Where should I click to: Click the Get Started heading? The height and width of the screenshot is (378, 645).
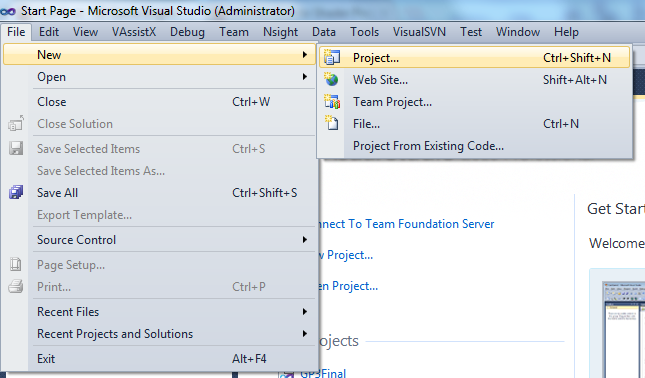[x=616, y=209]
